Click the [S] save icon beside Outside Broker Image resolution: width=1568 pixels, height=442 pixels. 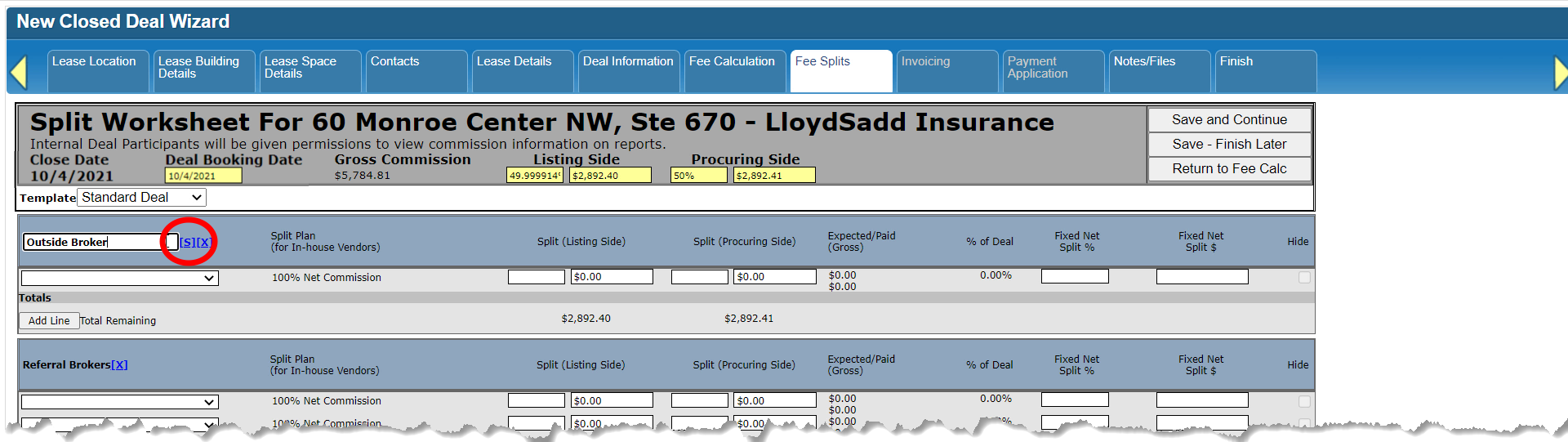(x=188, y=242)
